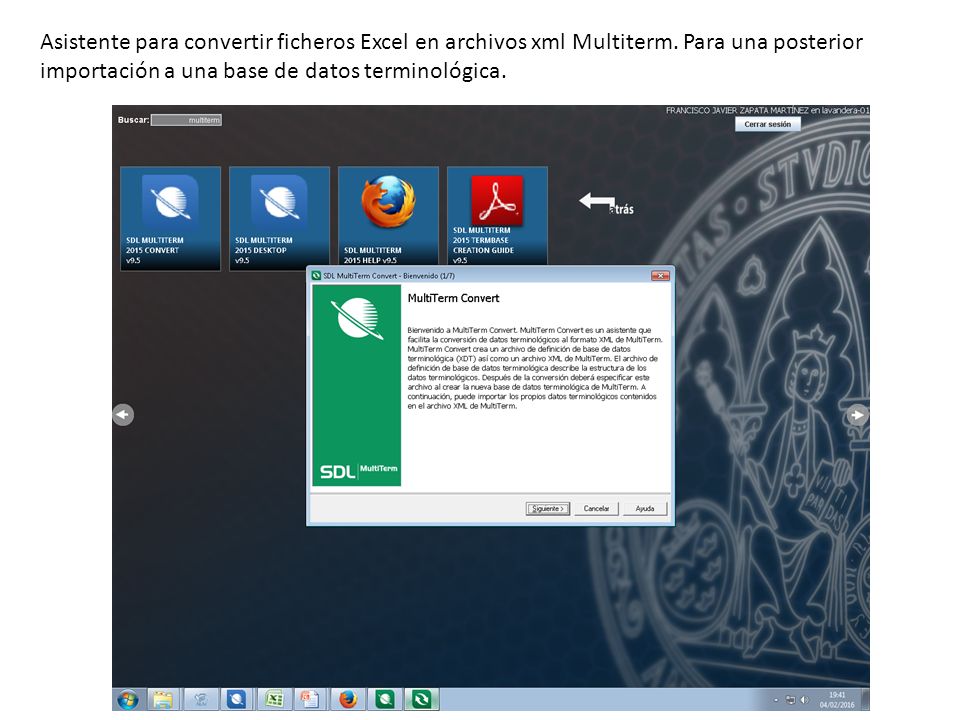Click in the Buscar search field

pyautogui.click(x=186, y=120)
